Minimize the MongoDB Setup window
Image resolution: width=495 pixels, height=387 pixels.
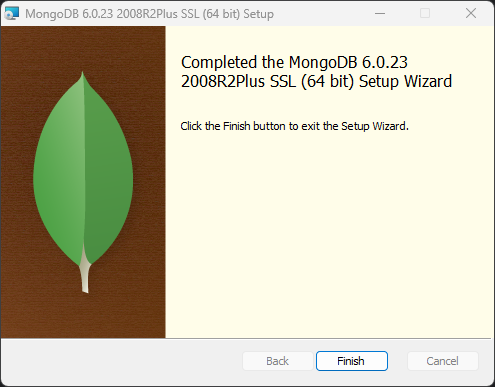(x=380, y=13)
